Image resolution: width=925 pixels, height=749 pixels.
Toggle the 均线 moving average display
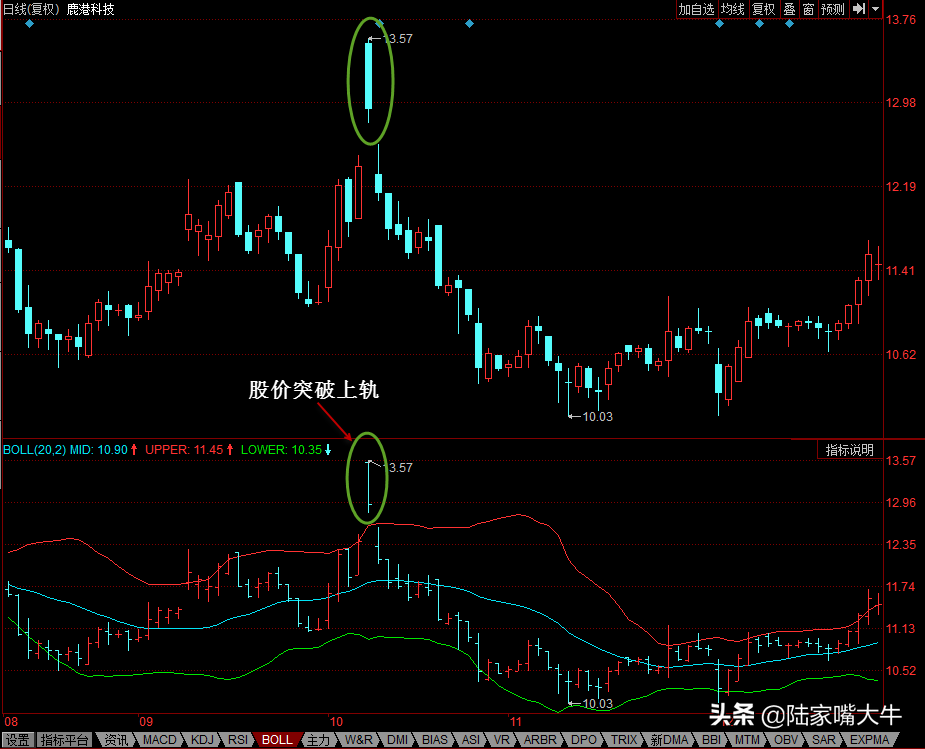tap(733, 9)
